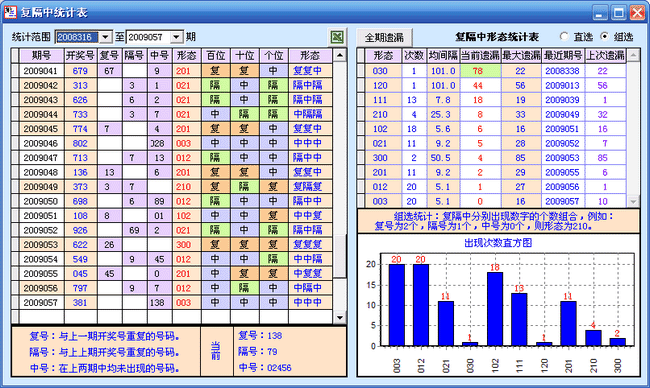Select the 直选 radio button
650x388 pixels.
point(564,36)
